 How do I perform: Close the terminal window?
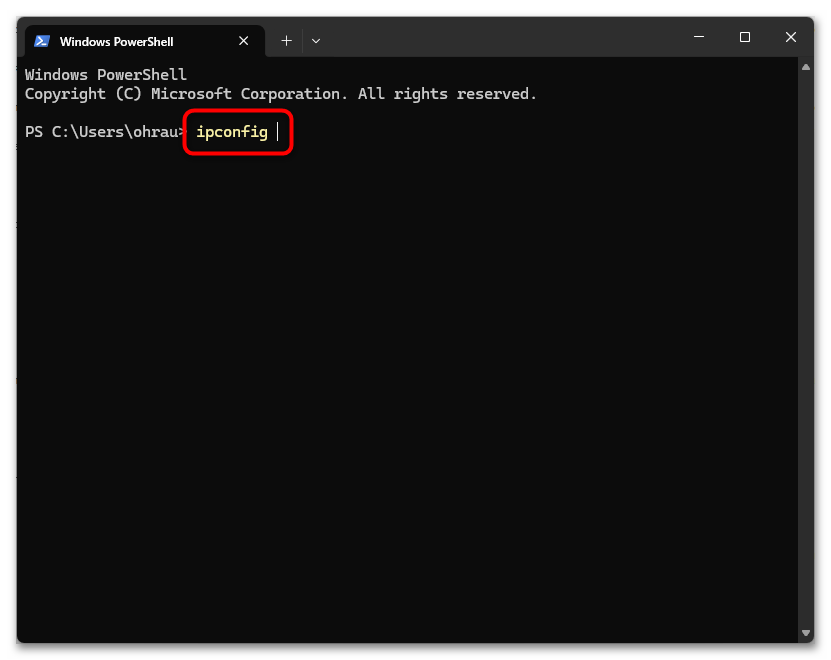pyautogui.click(x=790, y=37)
